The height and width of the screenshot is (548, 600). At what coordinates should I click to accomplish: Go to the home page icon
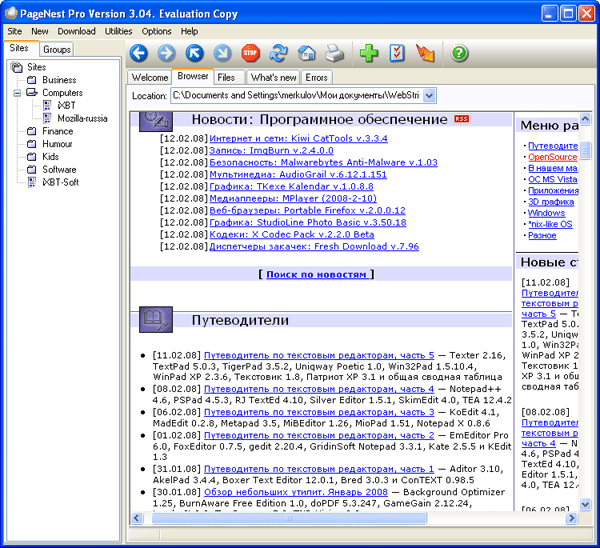pyautogui.click(x=307, y=53)
